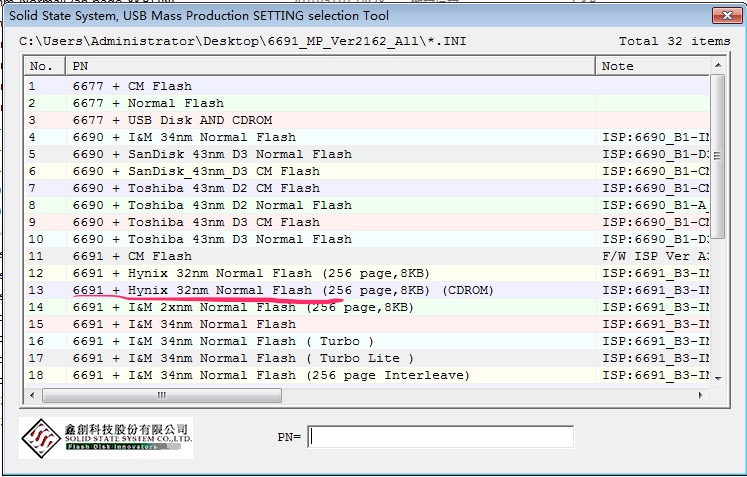Select the 'Turbo Lite' I&M 34nm row
This screenshot has width=747, height=477.
click(367, 358)
